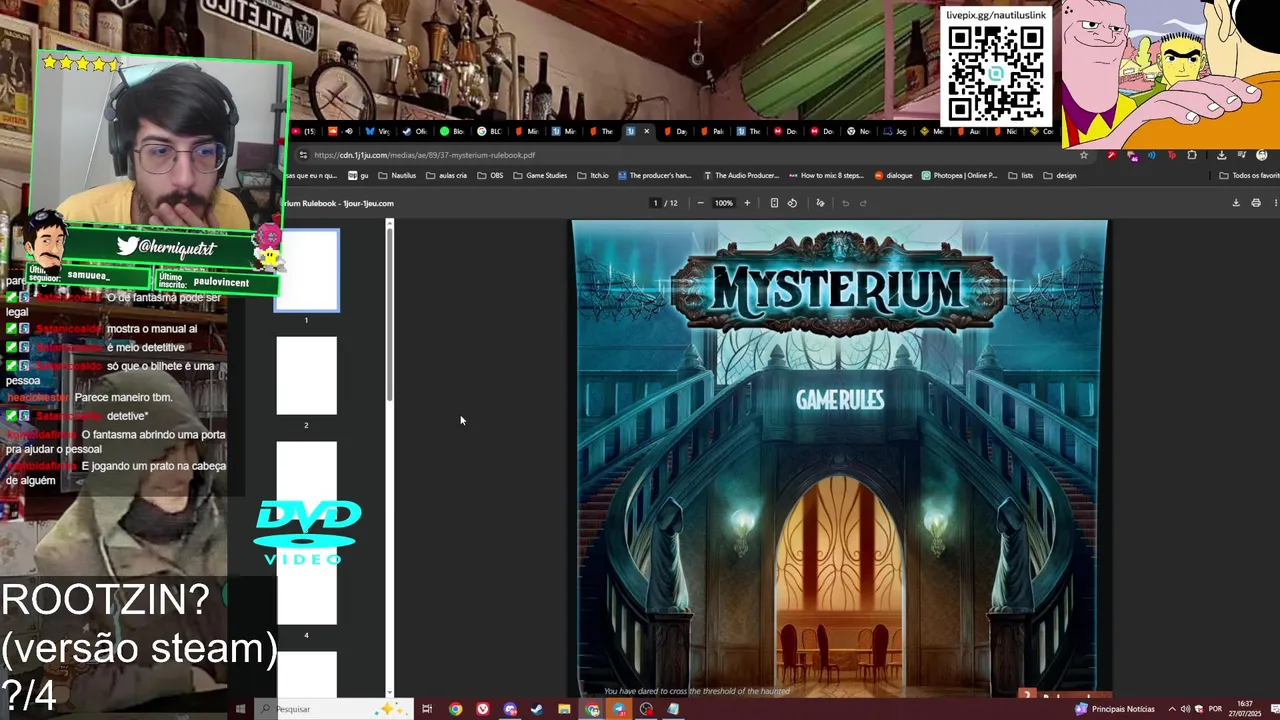Open The Audio Producer bookmark
Viewport: 1280px width, 720px height.
[x=741, y=175]
